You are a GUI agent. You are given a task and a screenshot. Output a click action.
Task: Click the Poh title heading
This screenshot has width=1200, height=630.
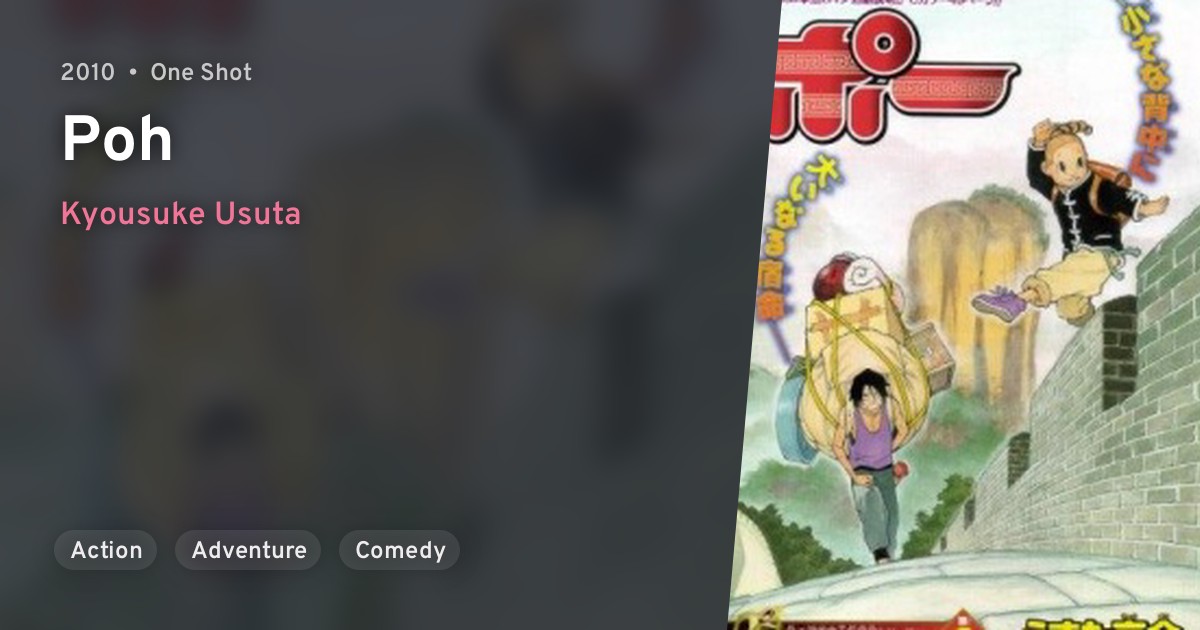pyautogui.click(x=117, y=139)
